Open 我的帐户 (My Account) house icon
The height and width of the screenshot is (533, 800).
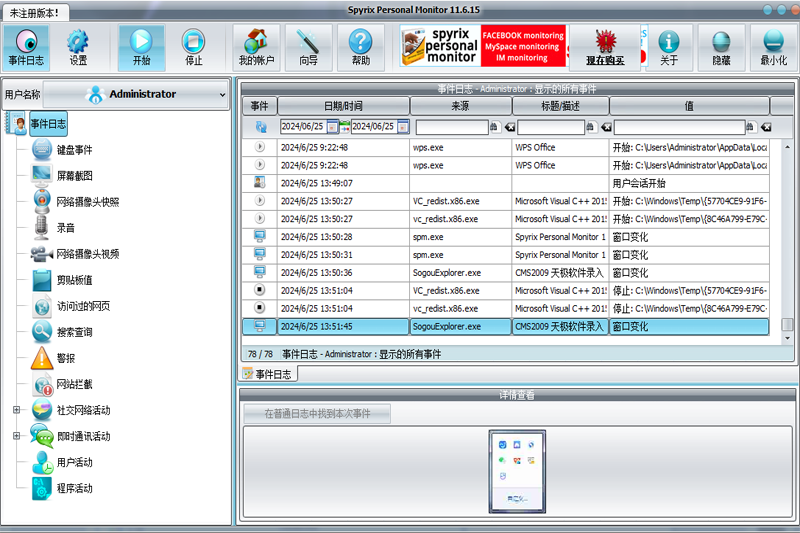pos(256,47)
